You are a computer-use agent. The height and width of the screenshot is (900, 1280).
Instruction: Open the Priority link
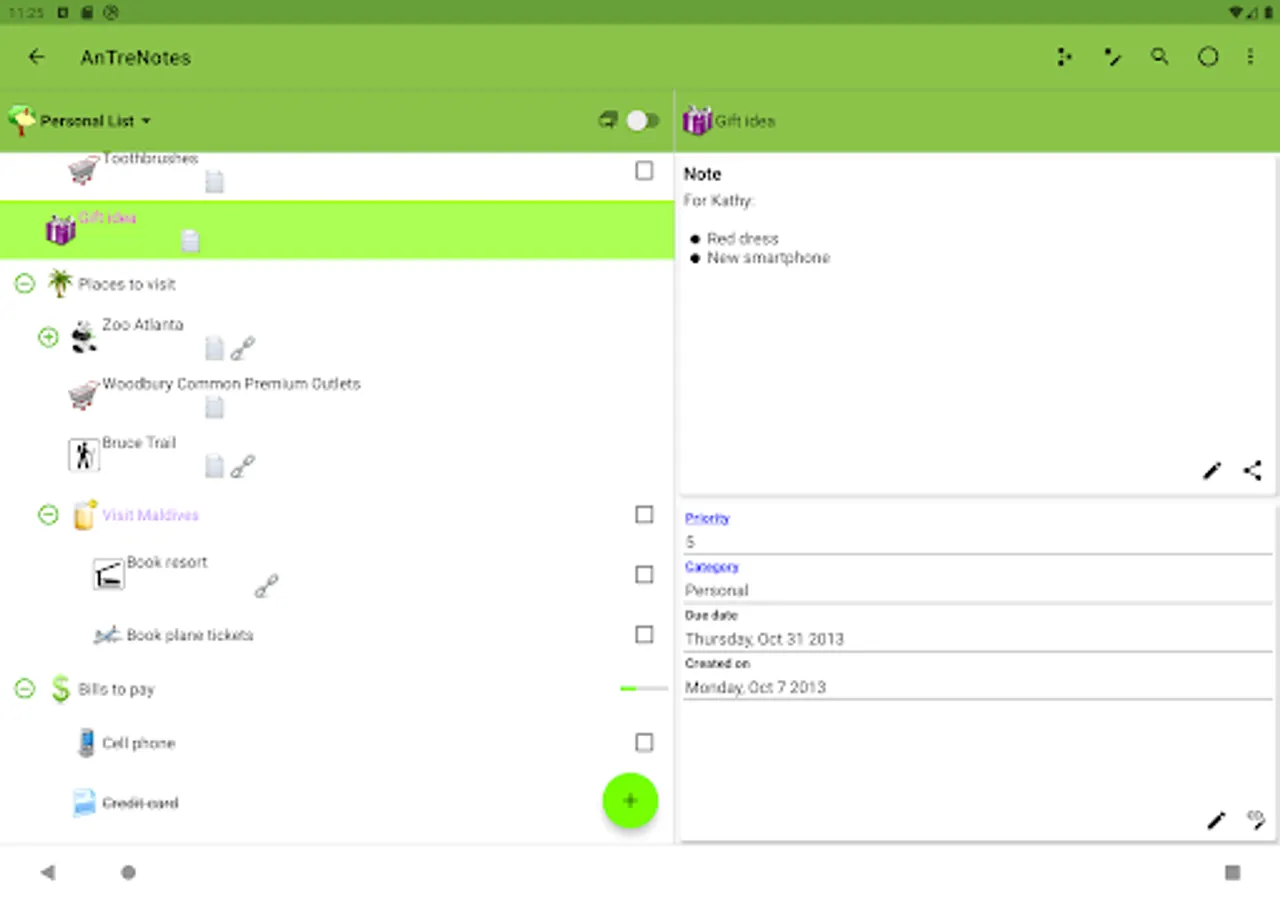click(x=707, y=518)
